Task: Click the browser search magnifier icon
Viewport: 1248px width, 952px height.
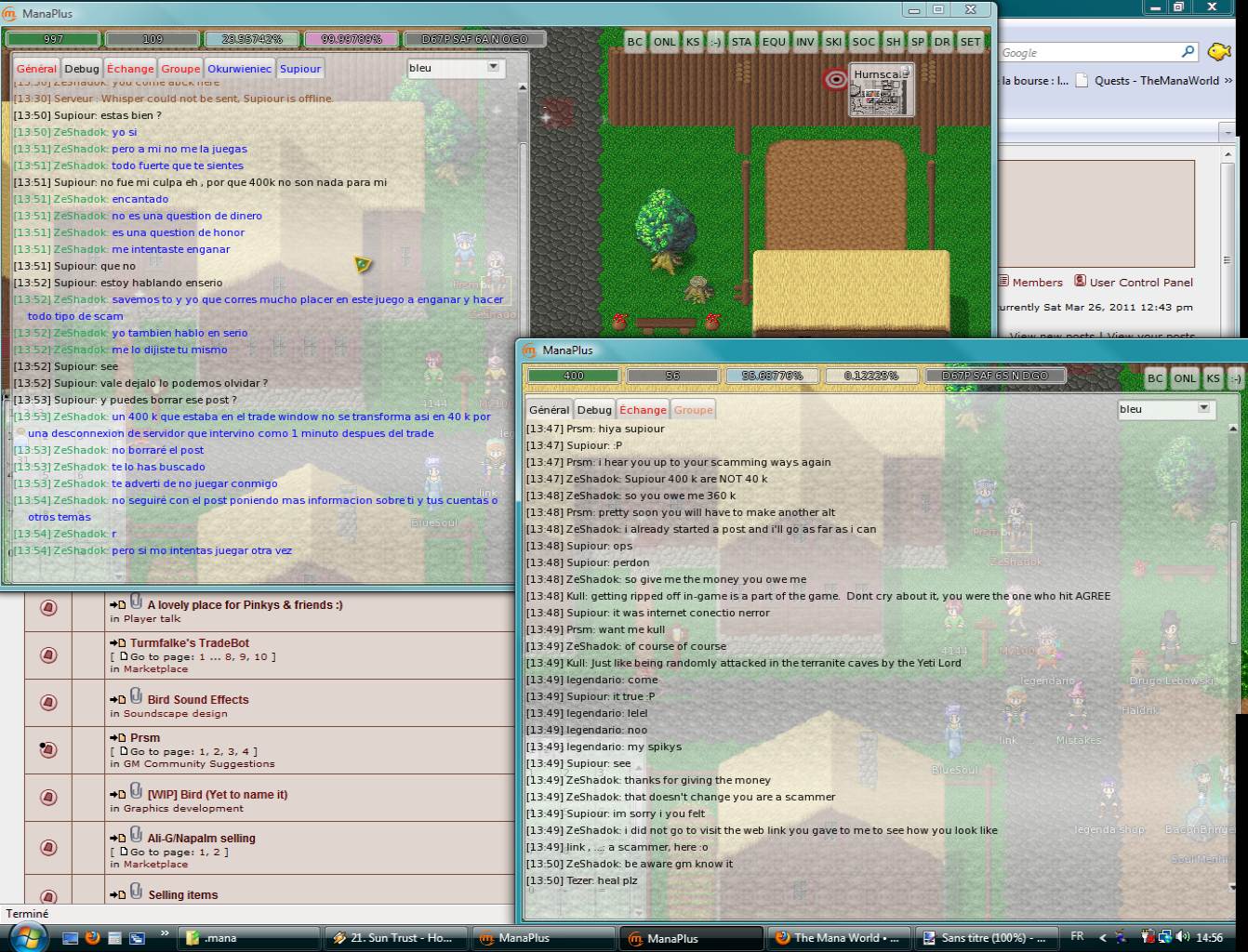Action: (x=1188, y=52)
